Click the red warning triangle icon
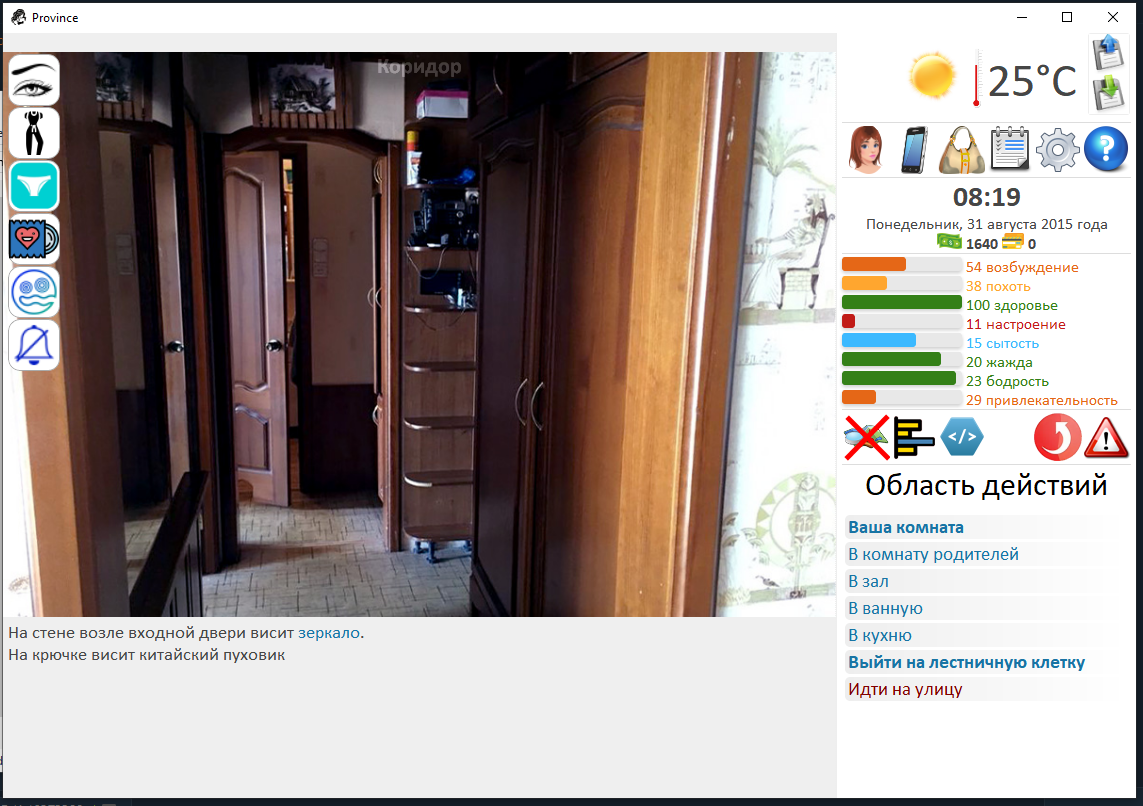Viewport: 1143px width, 806px height. coord(1107,437)
